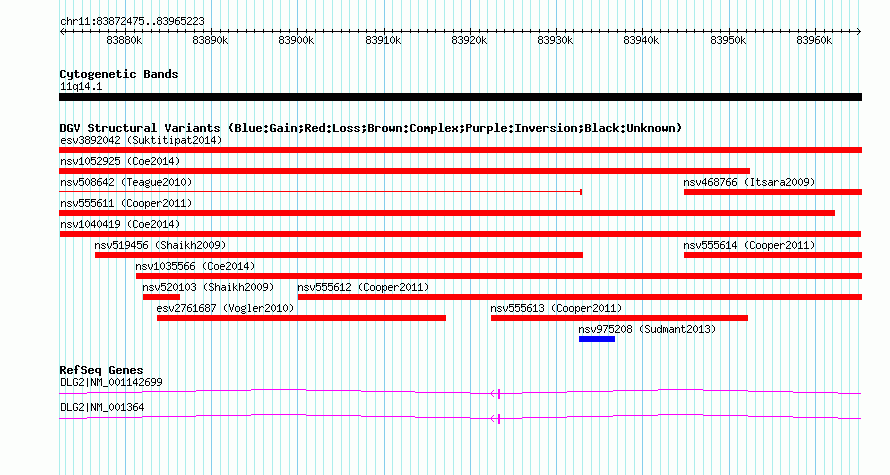
Task: Select the blue nsv975208 gain bar
Action: (x=597, y=339)
